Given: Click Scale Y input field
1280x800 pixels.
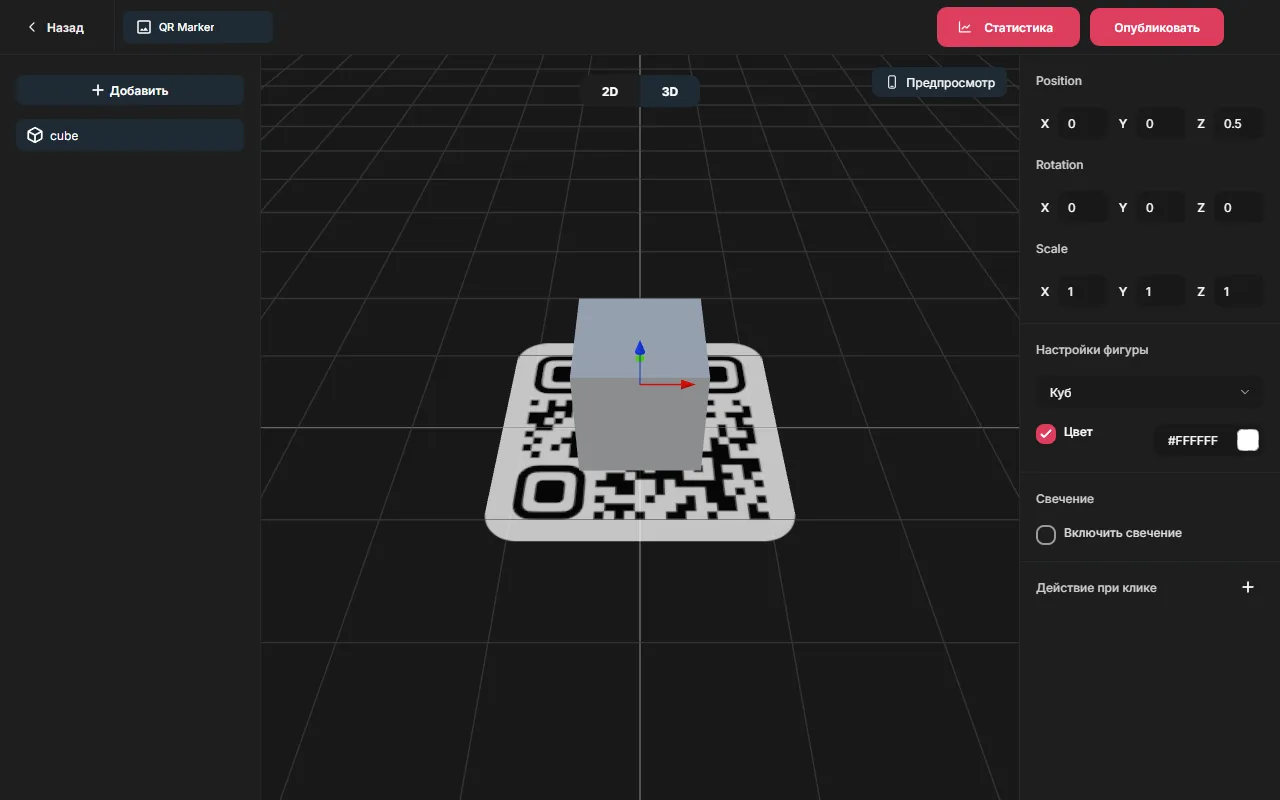Looking at the screenshot, I should [x=1160, y=292].
